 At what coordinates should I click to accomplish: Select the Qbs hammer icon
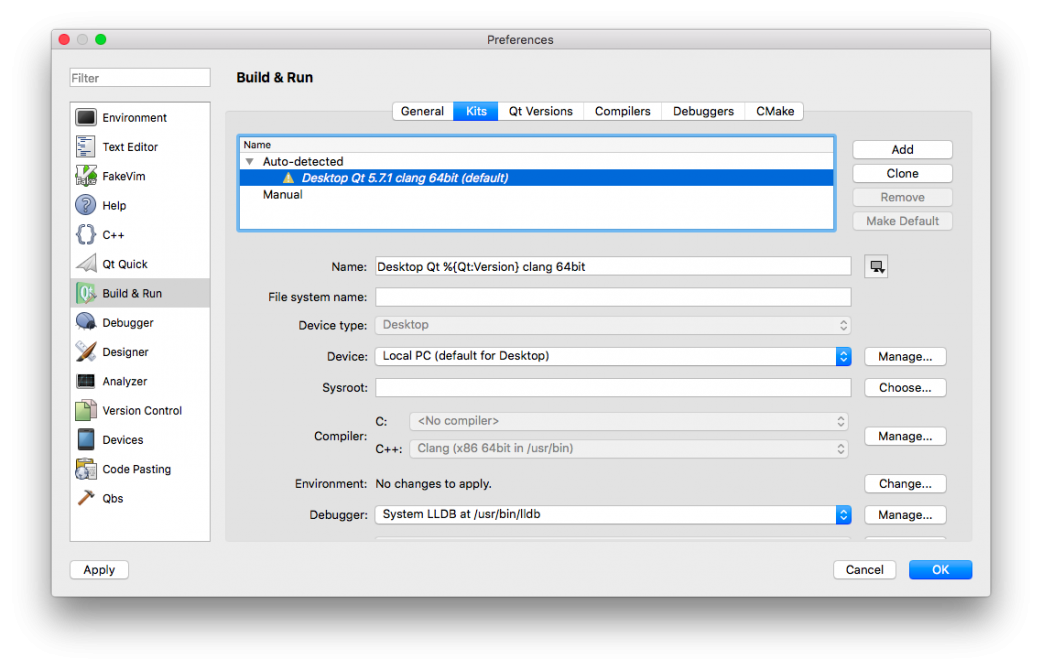pyautogui.click(x=86, y=498)
